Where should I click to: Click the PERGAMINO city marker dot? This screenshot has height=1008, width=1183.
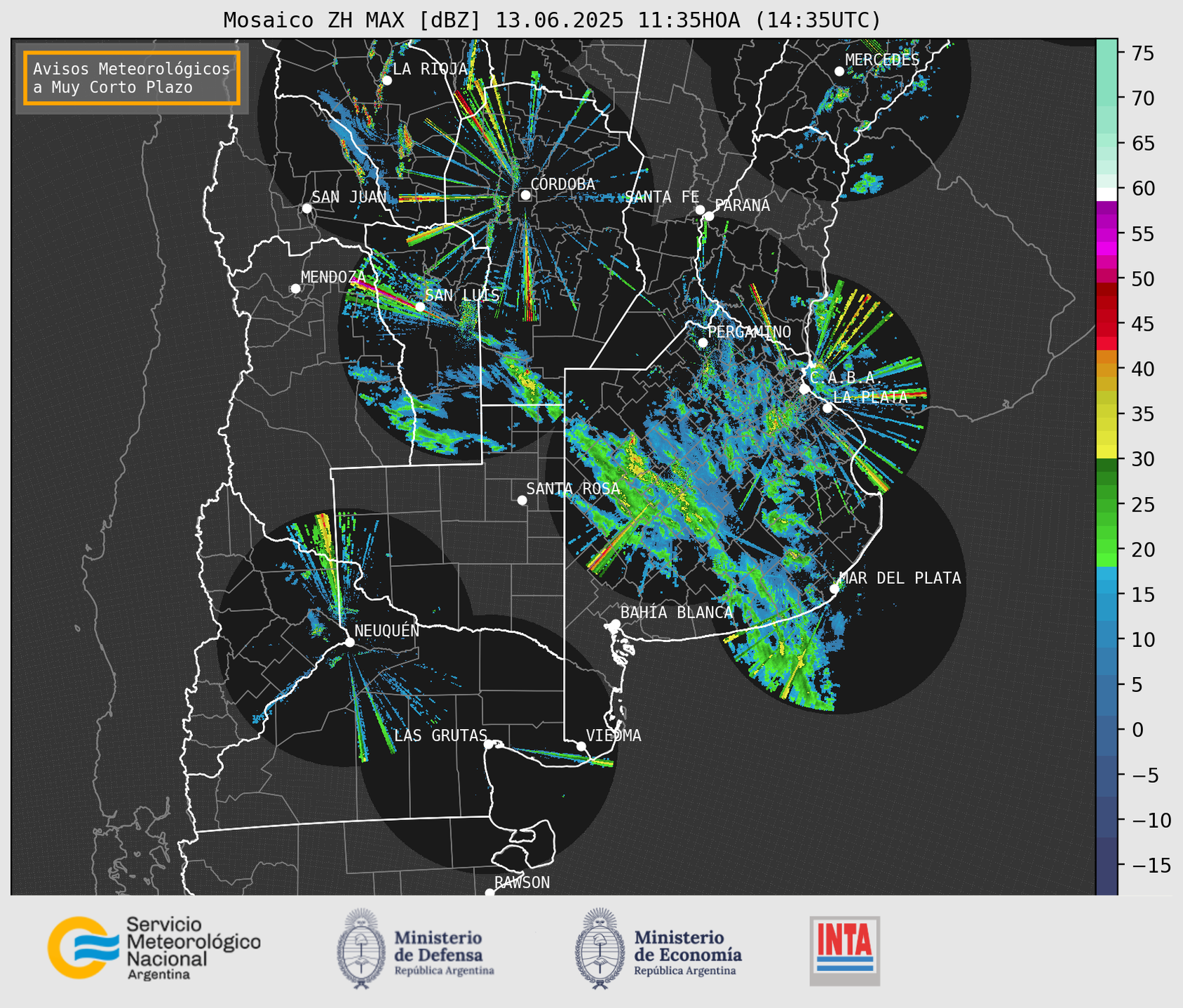pyautogui.click(x=703, y=343)
